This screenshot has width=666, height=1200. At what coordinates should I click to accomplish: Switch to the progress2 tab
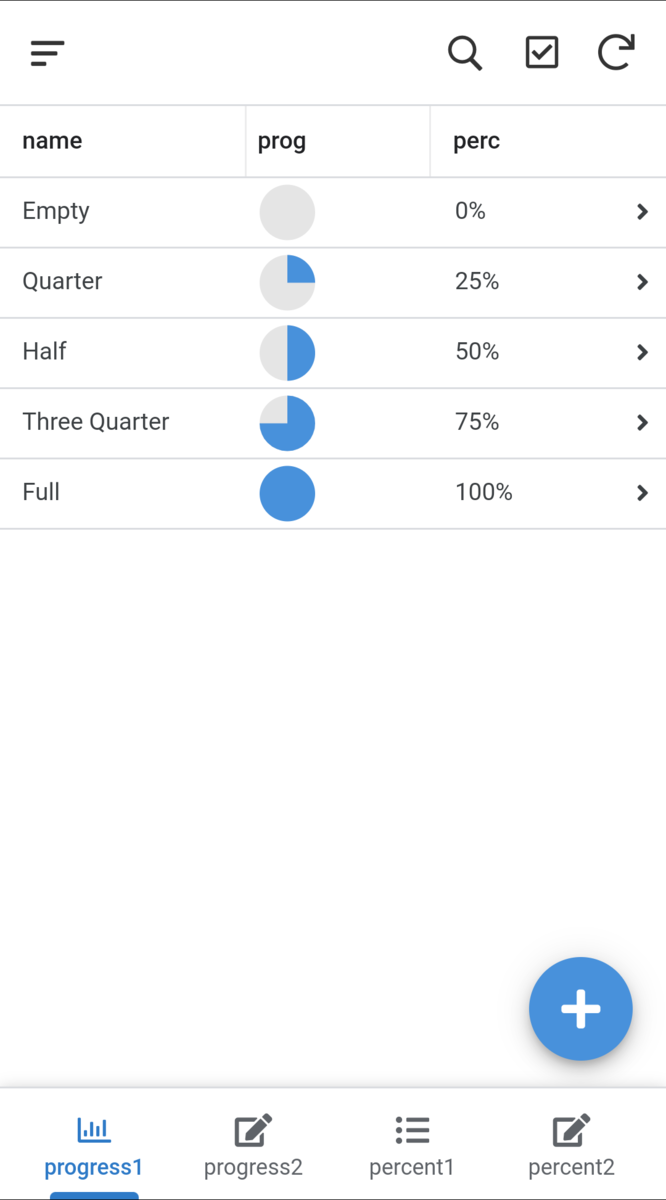pos(252,1166)
